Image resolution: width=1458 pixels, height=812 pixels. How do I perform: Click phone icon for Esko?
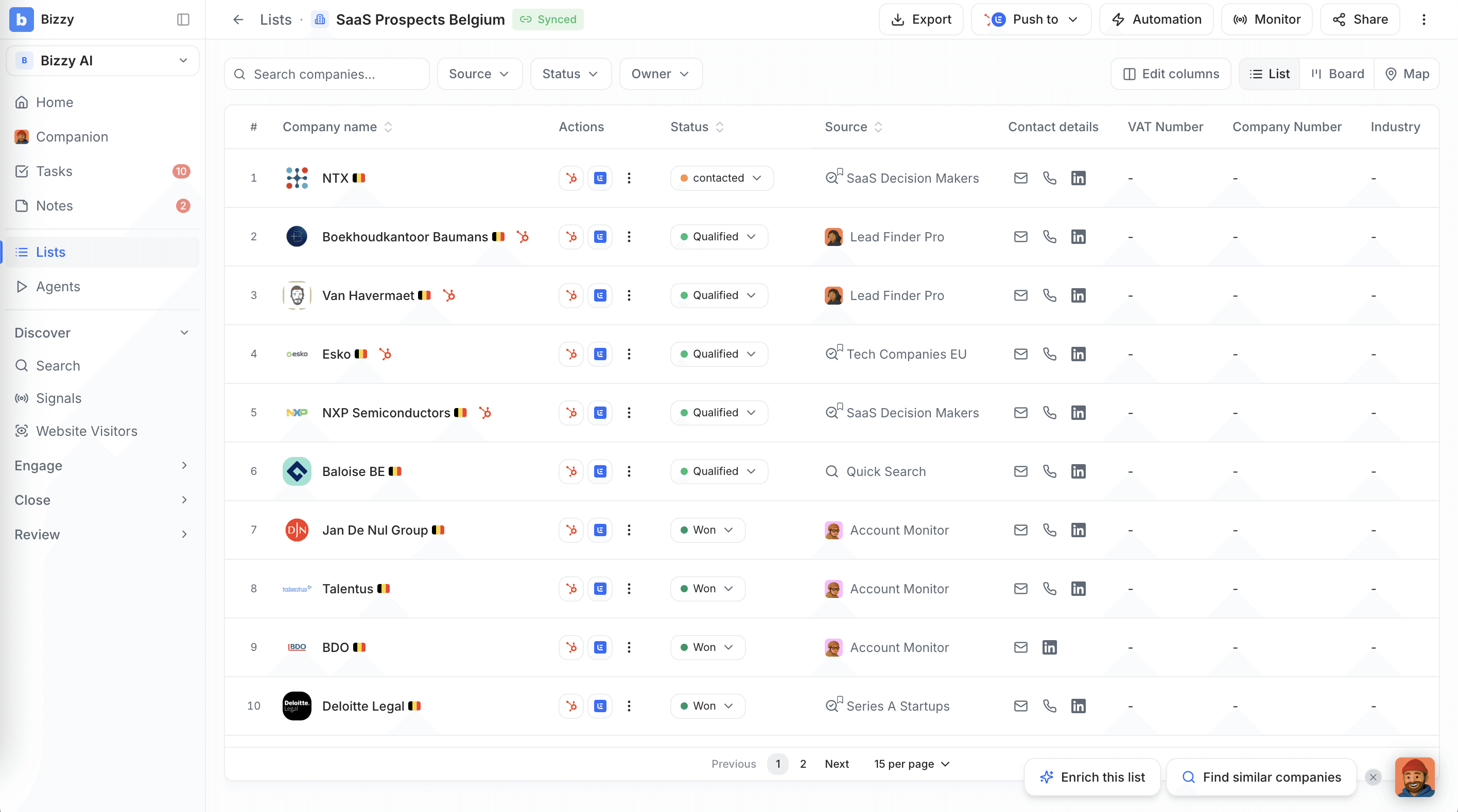[1049, 354]
